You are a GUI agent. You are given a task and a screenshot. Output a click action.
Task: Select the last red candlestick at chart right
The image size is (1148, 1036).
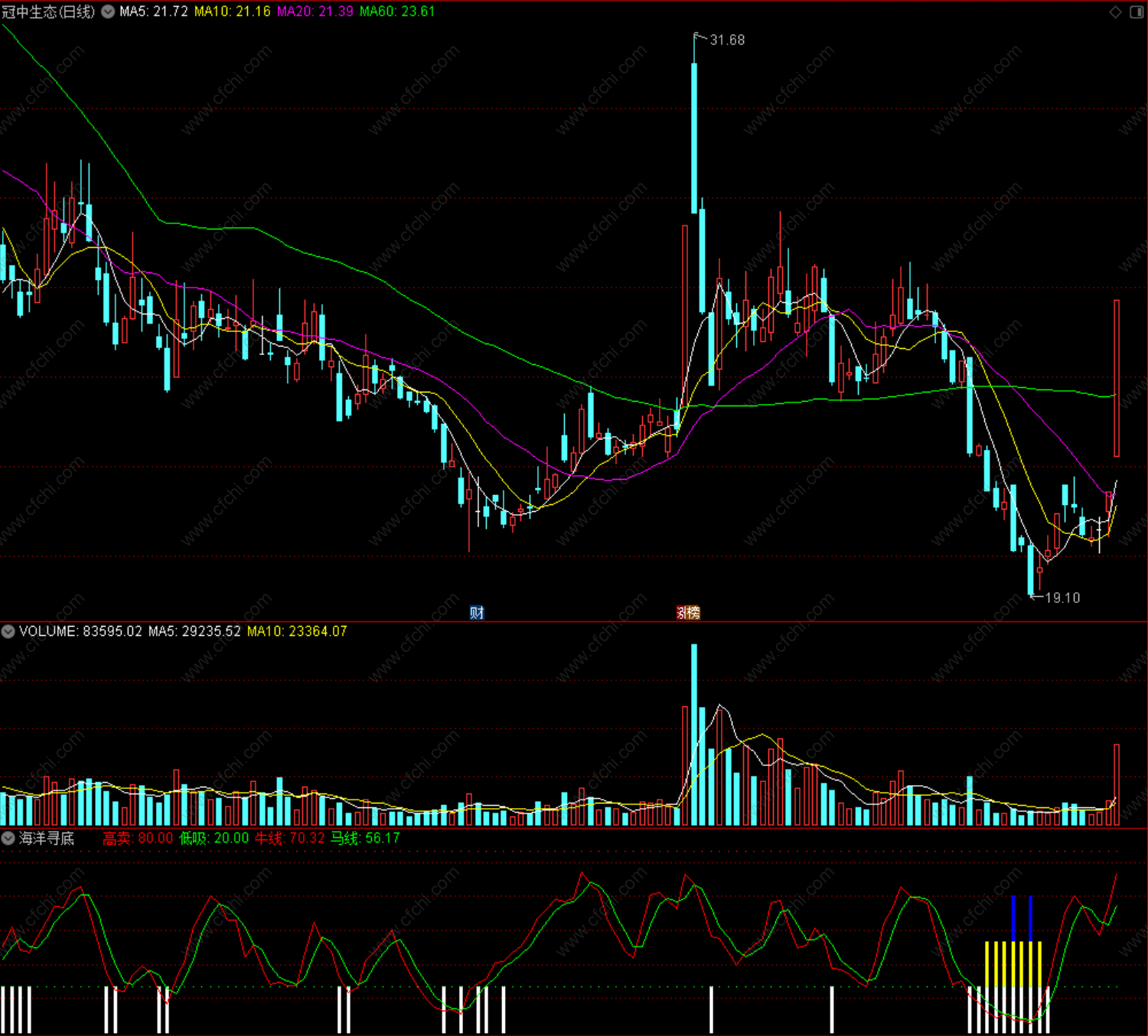coord(1117,379)
